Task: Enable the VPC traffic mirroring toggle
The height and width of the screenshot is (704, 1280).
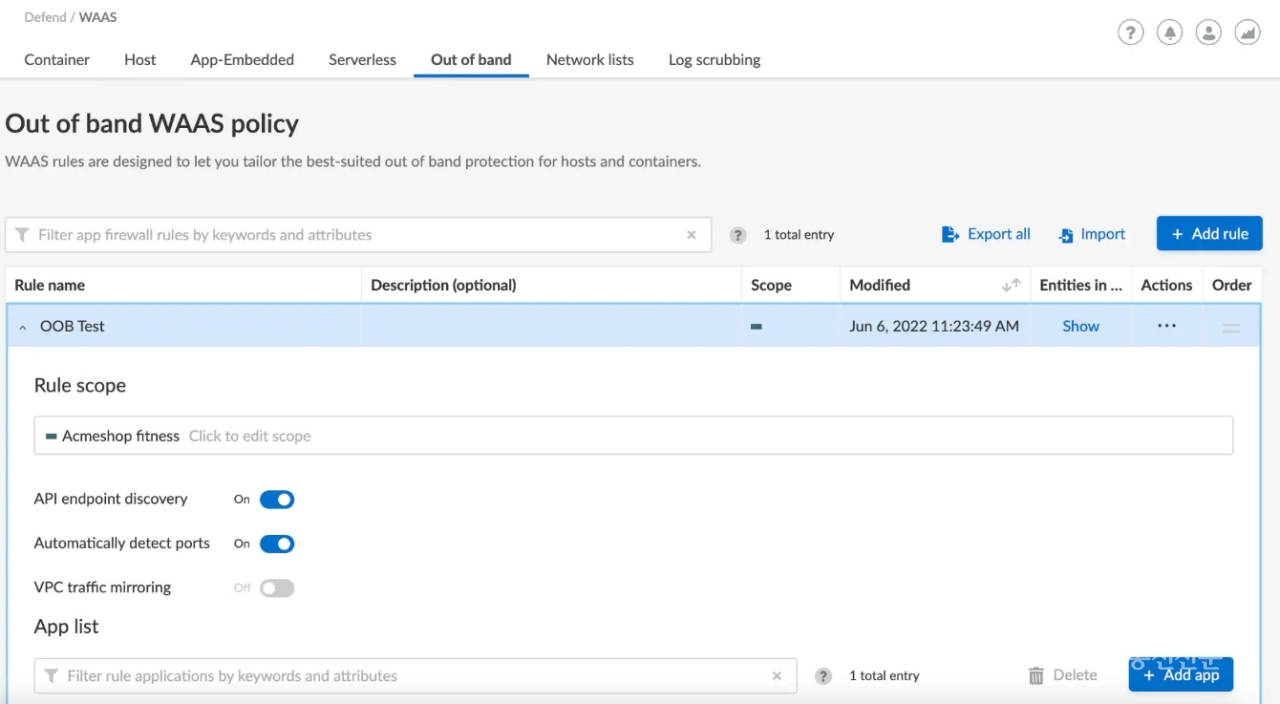Action: coord(277,588)
